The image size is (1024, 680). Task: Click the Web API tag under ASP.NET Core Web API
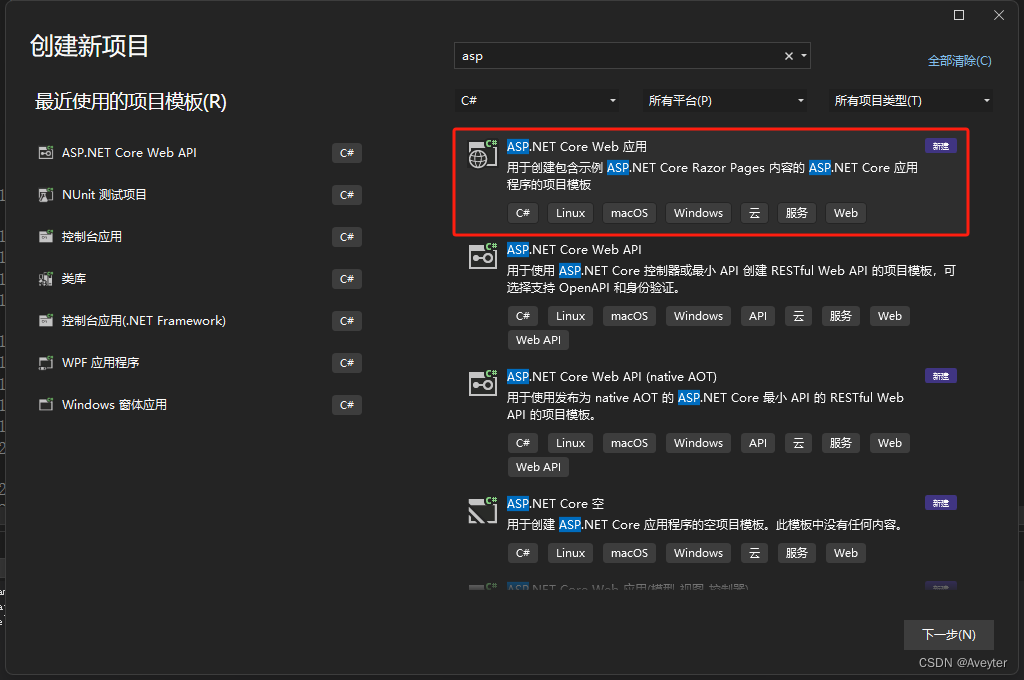(538, 340)
